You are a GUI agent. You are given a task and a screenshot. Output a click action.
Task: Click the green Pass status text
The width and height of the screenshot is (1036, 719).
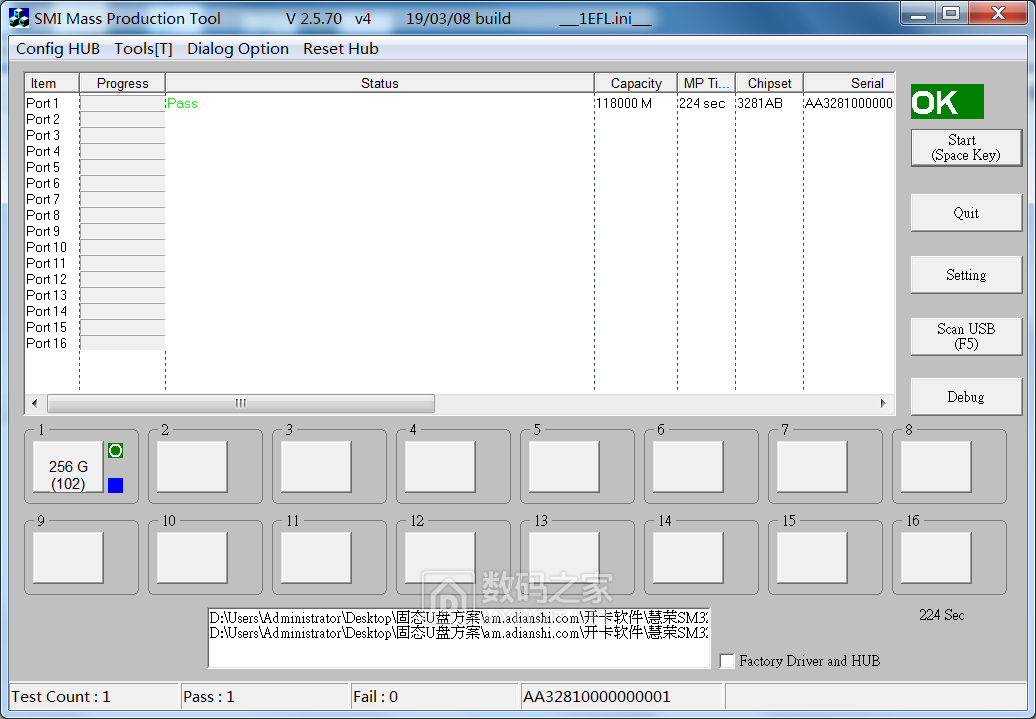point(182,103)
